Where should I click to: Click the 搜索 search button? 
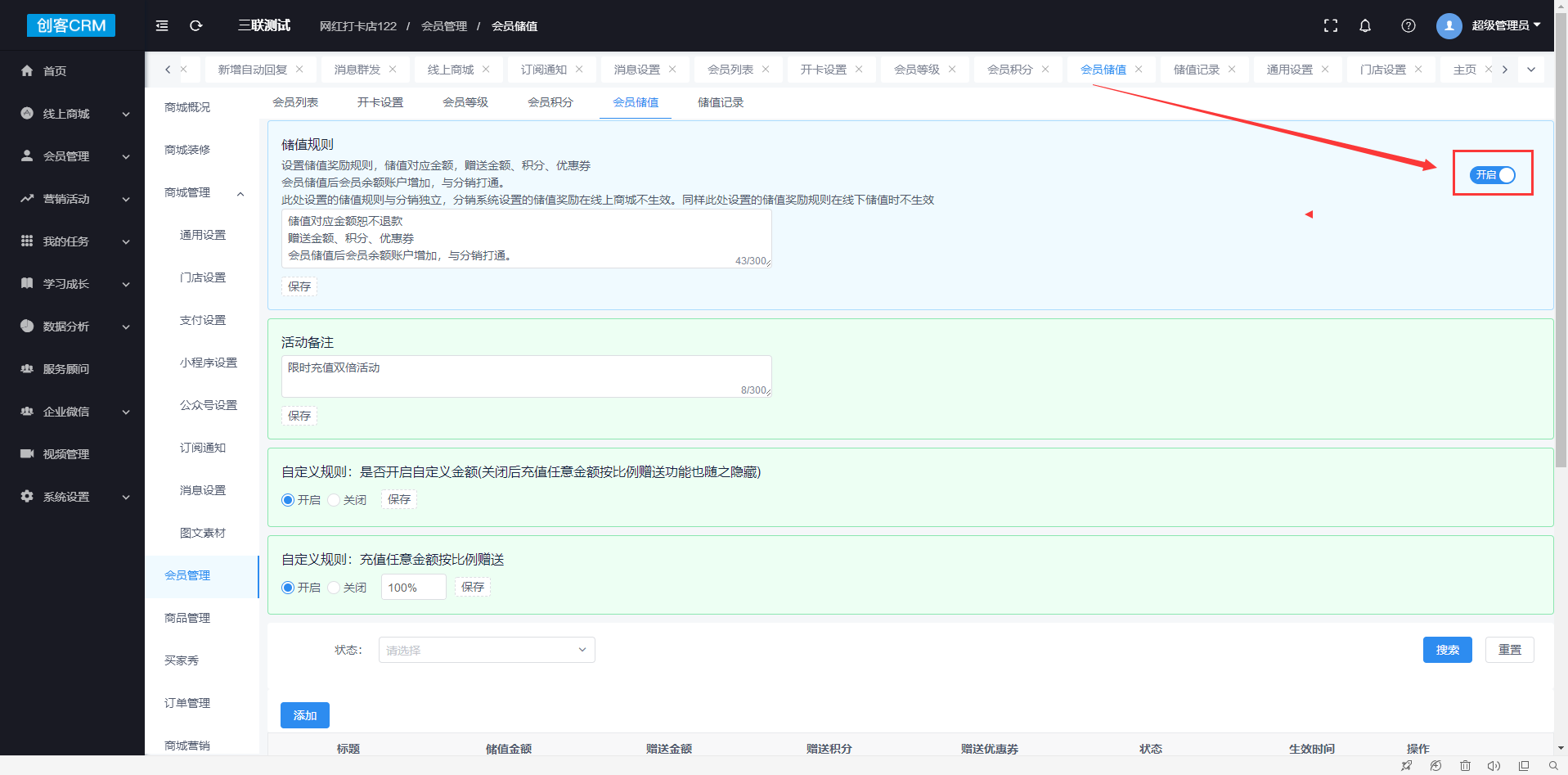(x=1447, y=650)
